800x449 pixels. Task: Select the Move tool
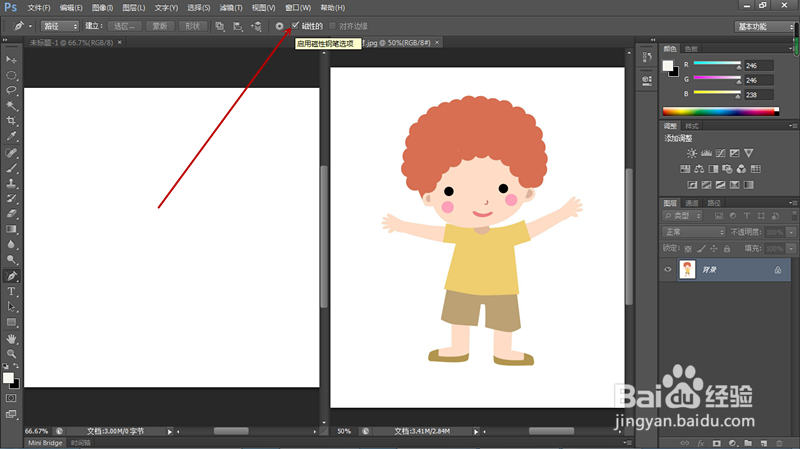coord(11,60)
